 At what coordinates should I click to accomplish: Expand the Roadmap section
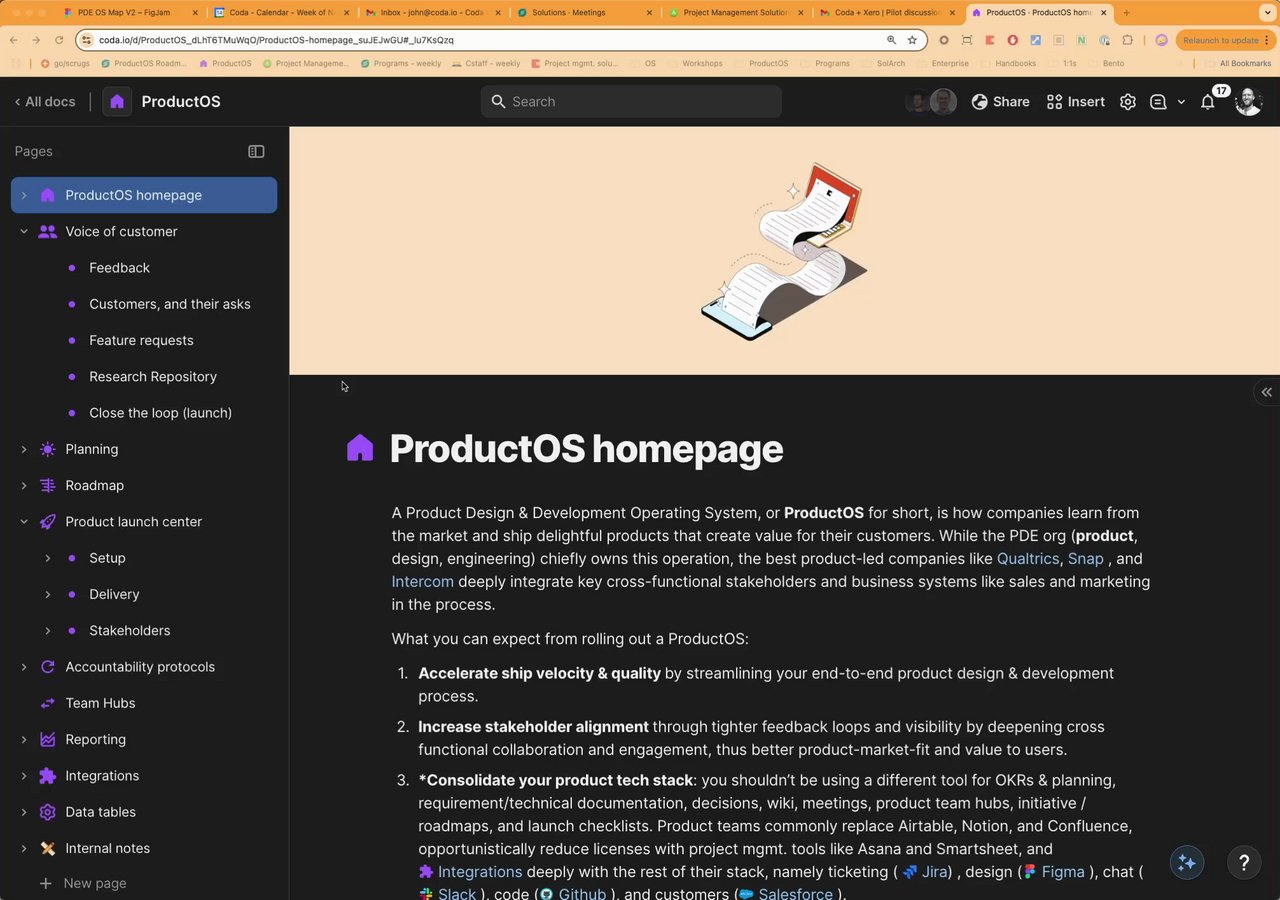(x=24, y=485)
